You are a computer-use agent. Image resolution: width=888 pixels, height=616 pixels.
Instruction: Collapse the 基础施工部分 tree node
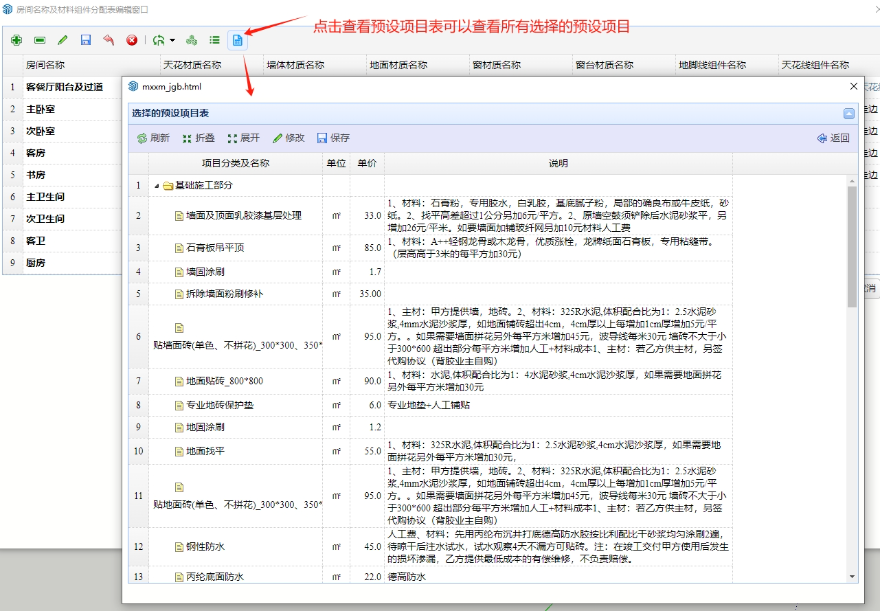155,186
